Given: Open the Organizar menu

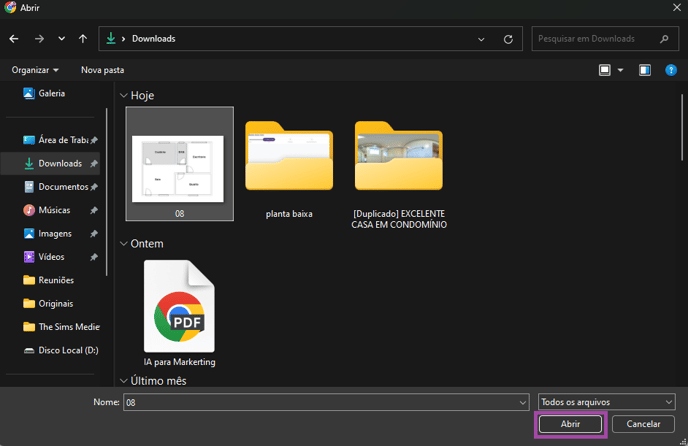Looking at the screenshot, I should coord(35,70).
